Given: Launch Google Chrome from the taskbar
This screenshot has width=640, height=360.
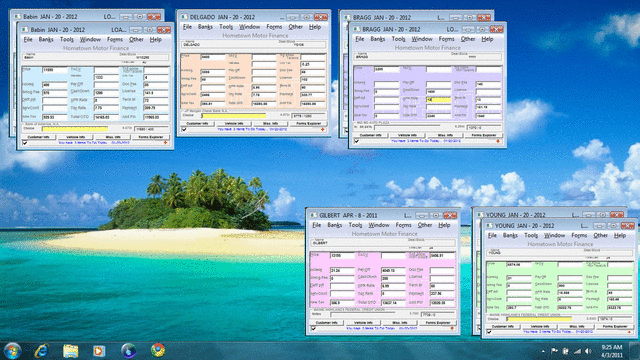Looking at the screenshot, I should (158, 350).
